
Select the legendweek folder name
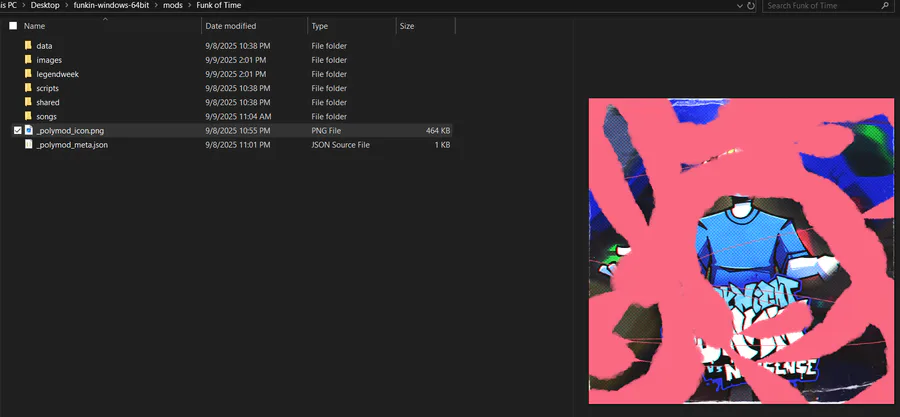click(x=57, y=74)
